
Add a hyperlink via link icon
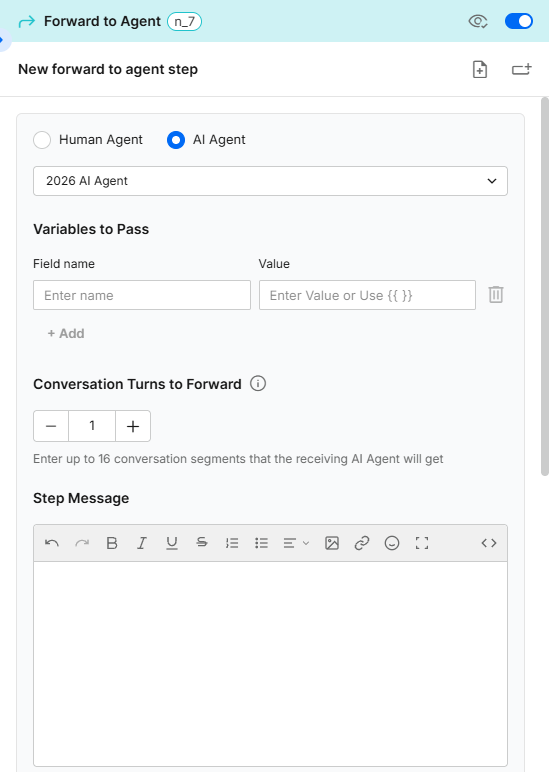[x=362, y=543]
